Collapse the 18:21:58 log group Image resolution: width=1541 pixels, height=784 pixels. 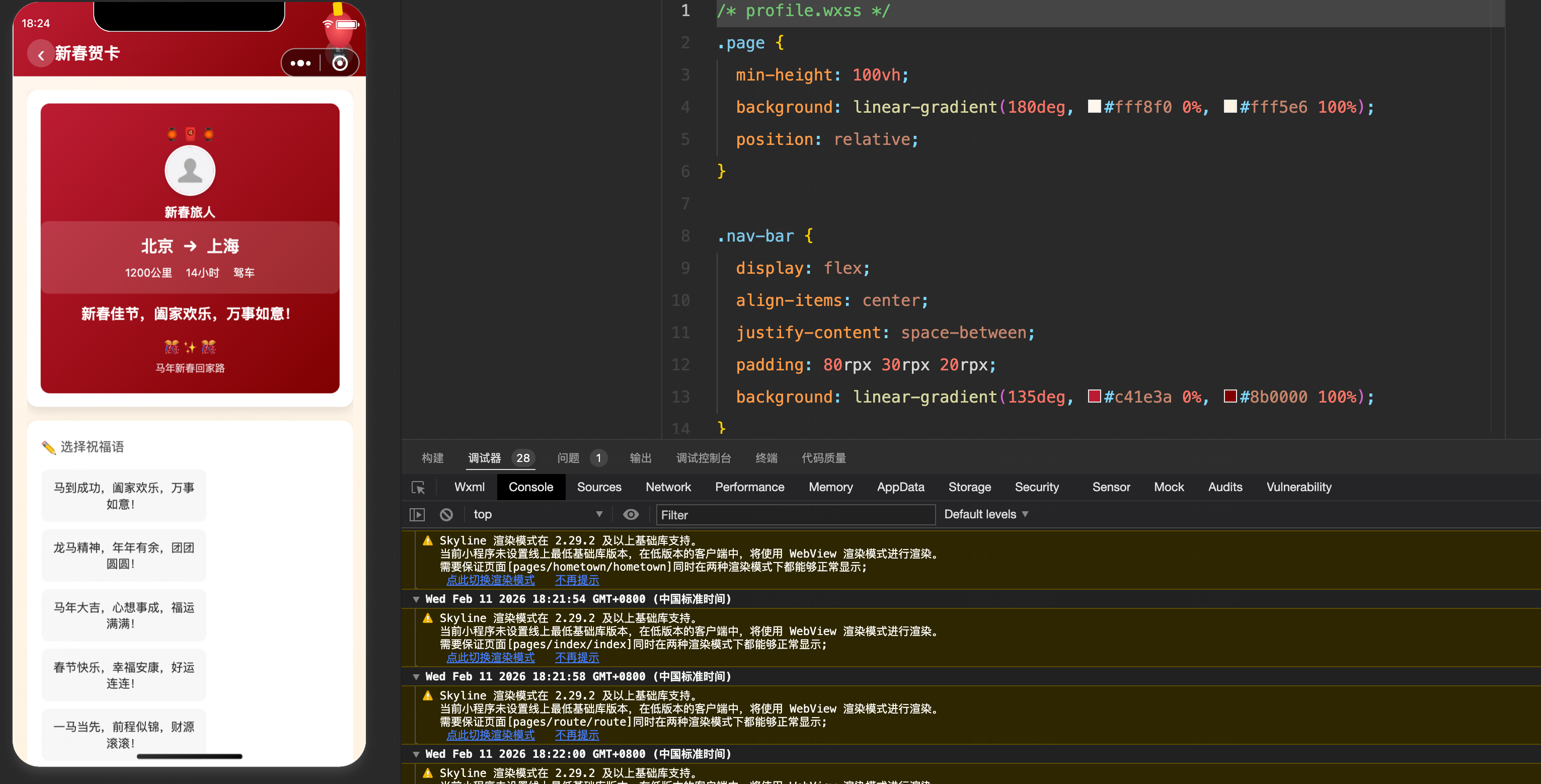[416, 677]
